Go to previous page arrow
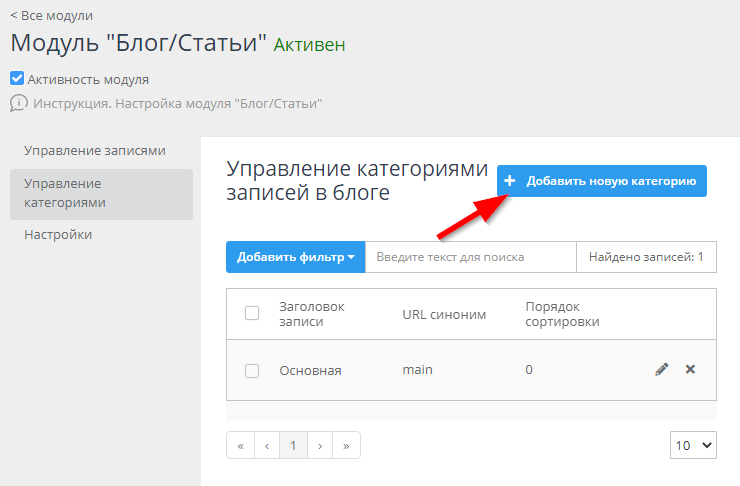Image resolution: width=740 pixels, height=486 pixels. coord(267,446)
